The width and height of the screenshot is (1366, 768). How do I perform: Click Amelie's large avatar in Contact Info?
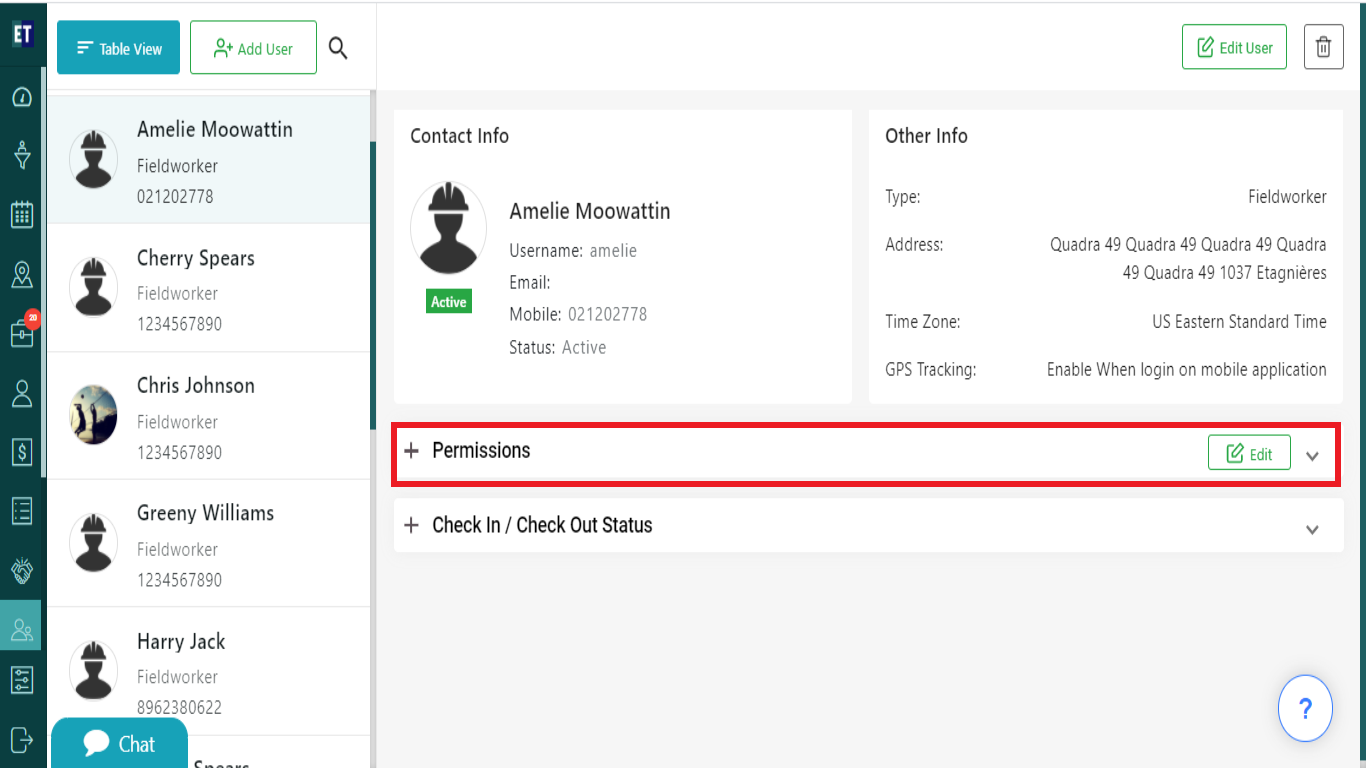tap(448, 229)
